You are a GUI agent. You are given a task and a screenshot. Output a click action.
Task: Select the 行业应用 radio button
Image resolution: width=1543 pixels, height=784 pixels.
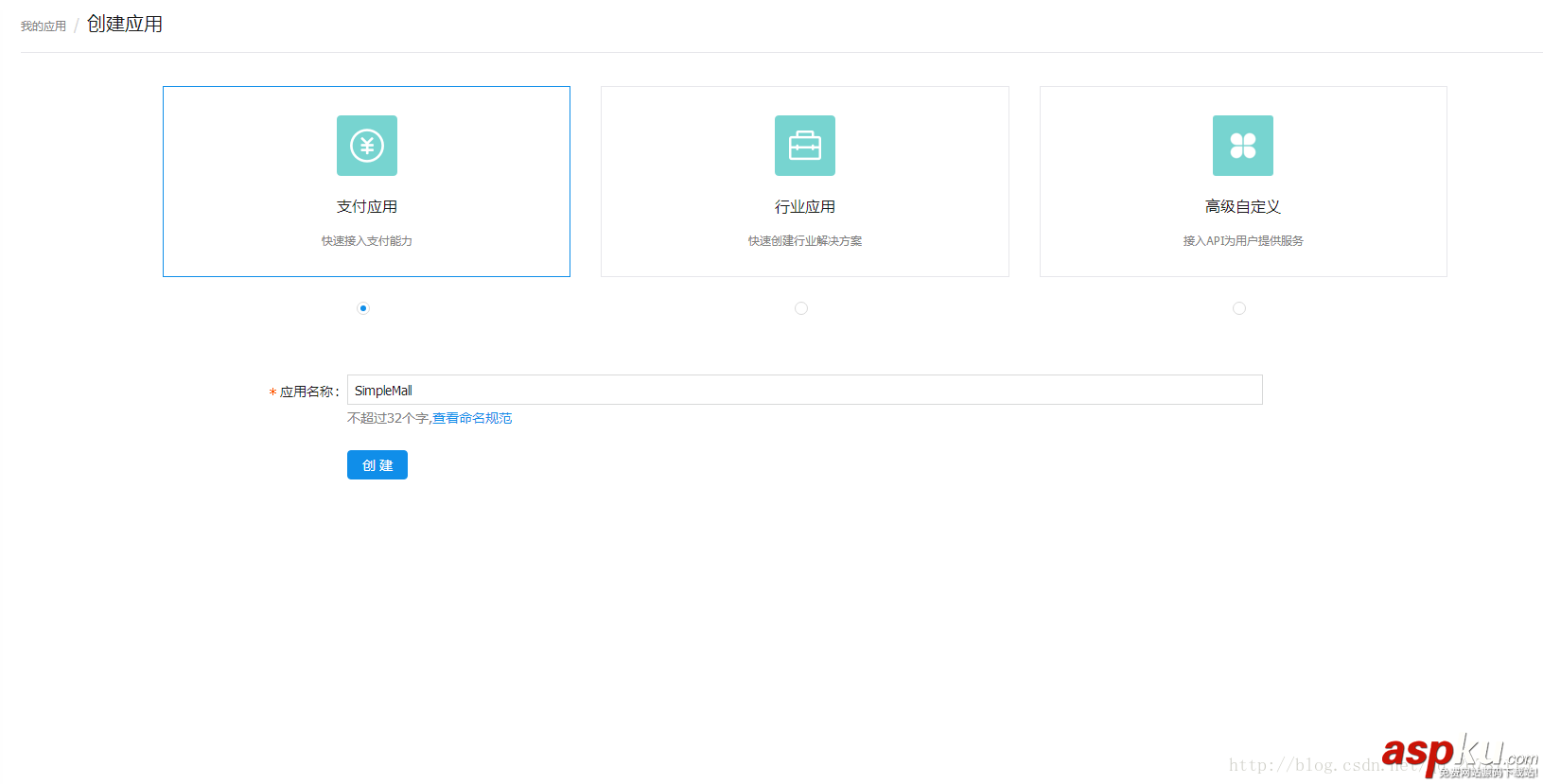(801, 308)
